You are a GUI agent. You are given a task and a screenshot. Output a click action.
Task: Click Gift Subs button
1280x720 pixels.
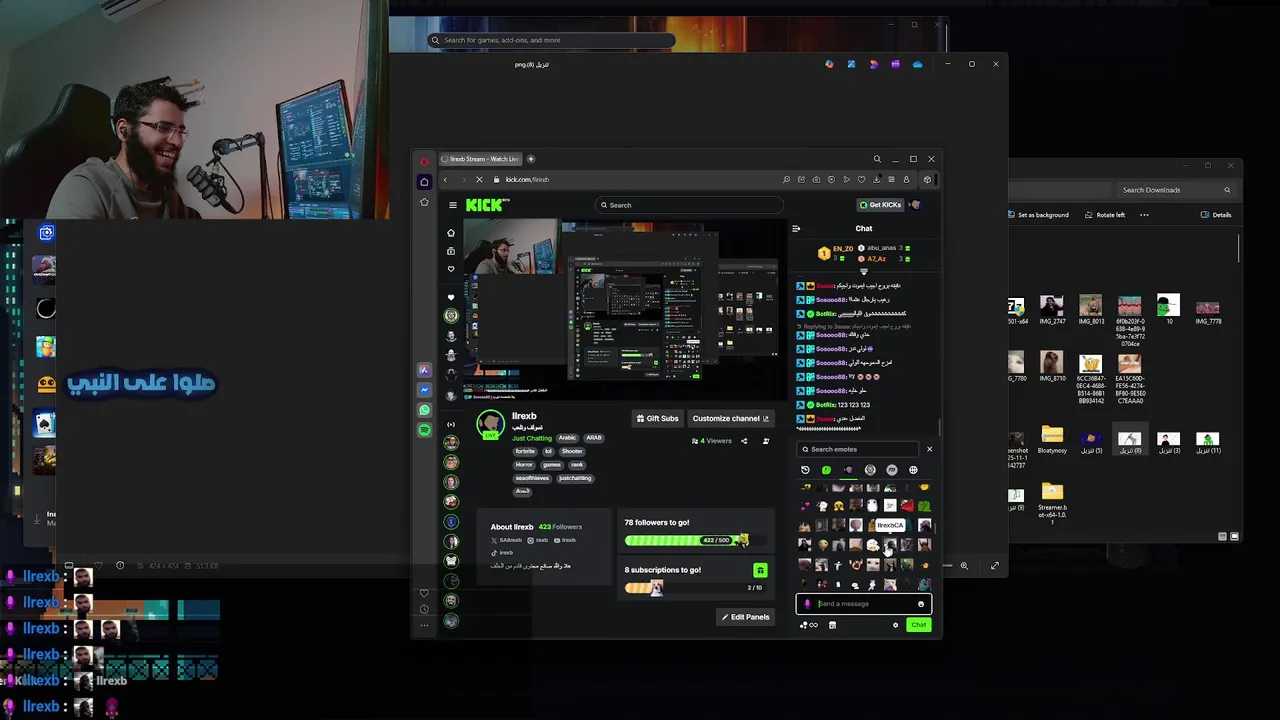pos(657,418)
